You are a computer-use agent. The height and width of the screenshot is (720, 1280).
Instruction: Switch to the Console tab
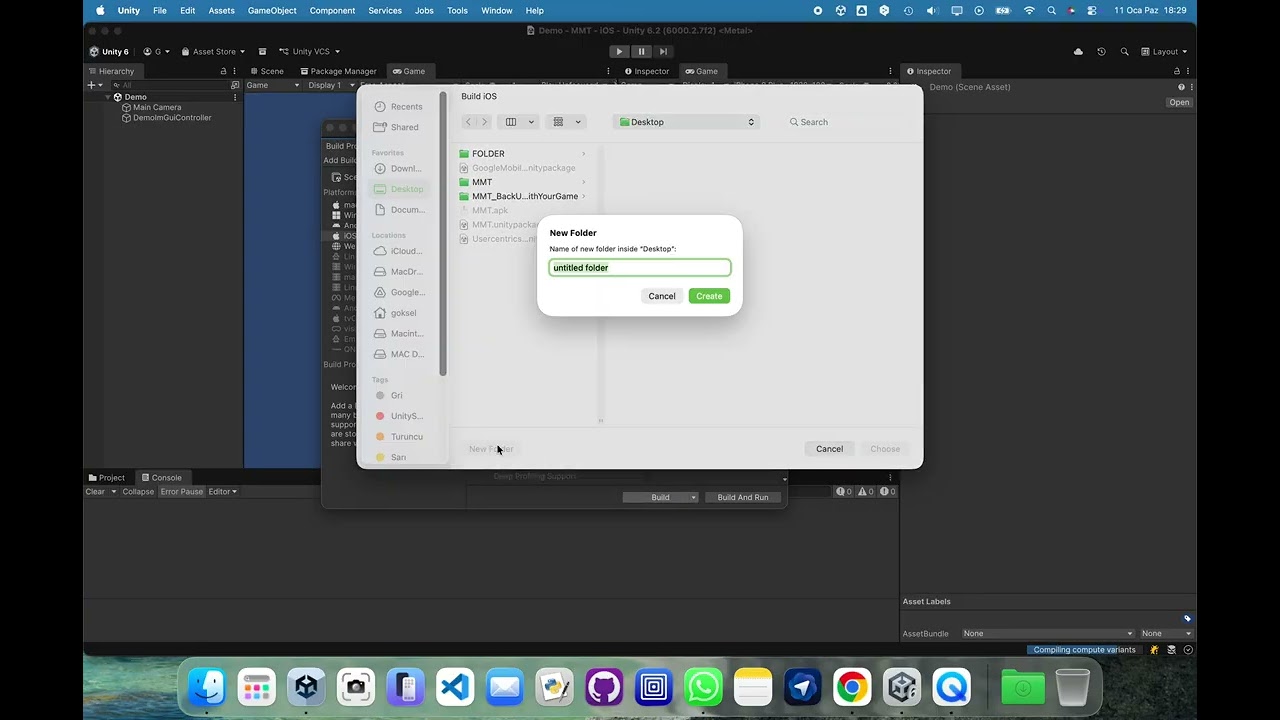click(x=161, y=477)
